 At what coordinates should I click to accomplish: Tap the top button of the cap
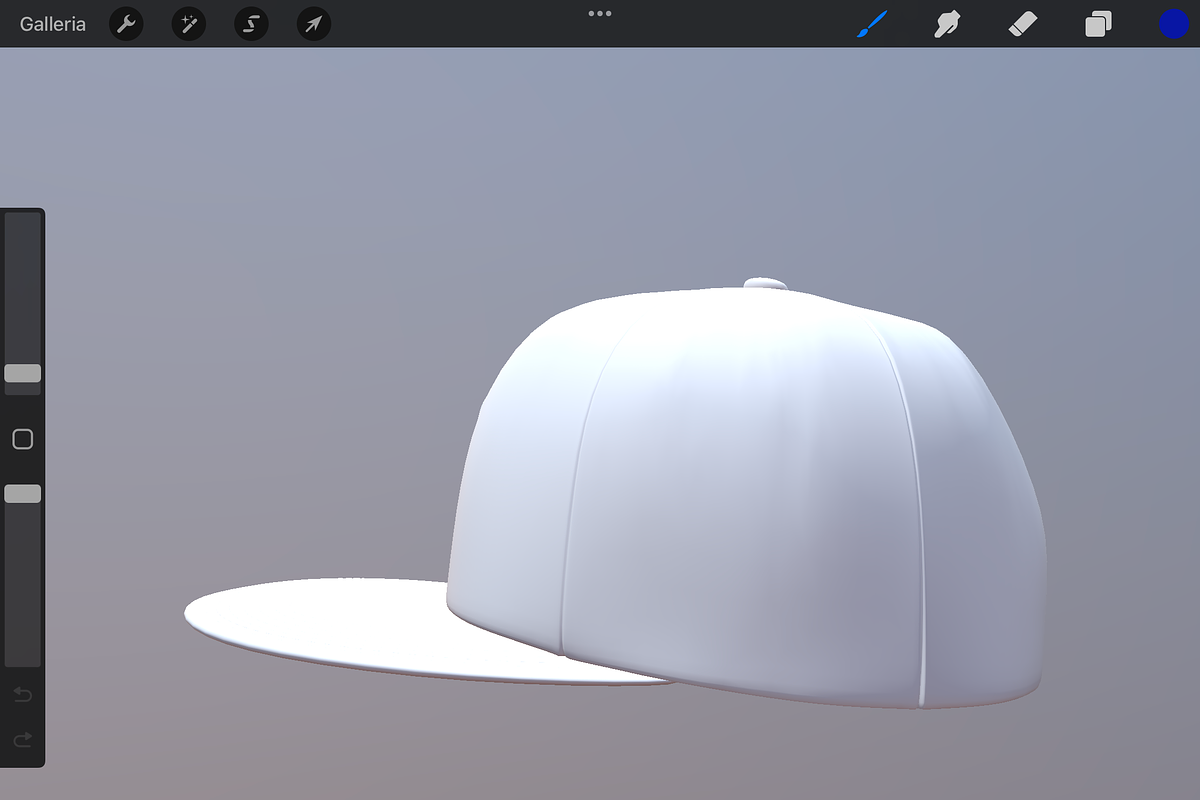tap(766, 284)
